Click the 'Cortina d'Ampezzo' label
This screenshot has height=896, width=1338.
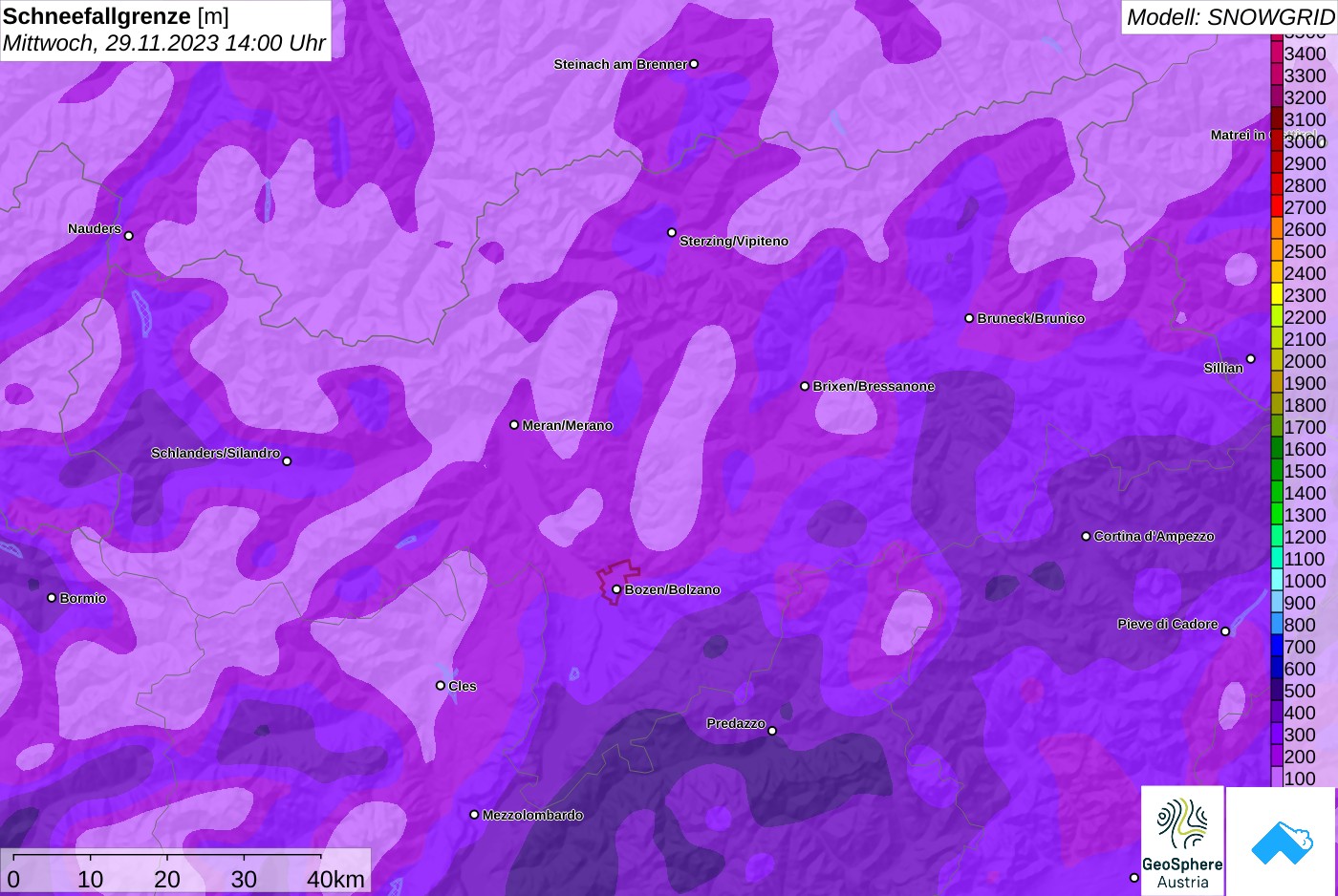pos(1154,537)
